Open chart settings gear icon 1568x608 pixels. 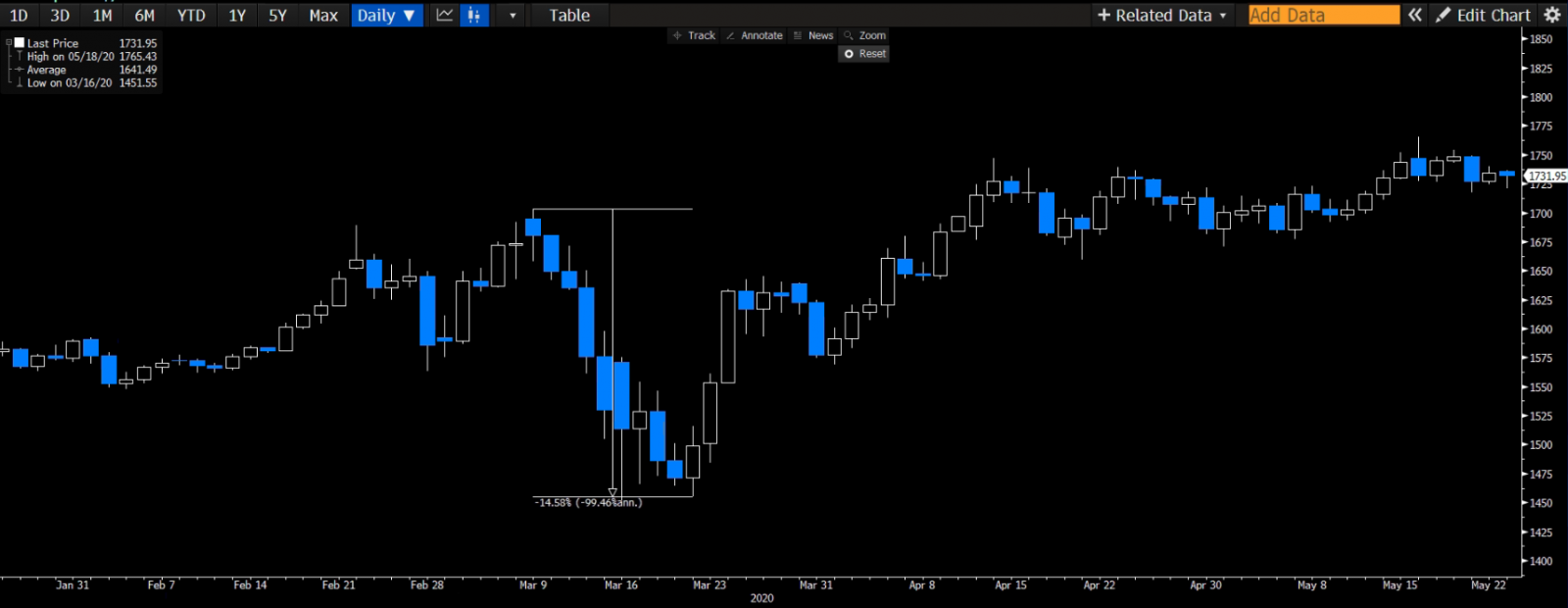(1552, 15)
